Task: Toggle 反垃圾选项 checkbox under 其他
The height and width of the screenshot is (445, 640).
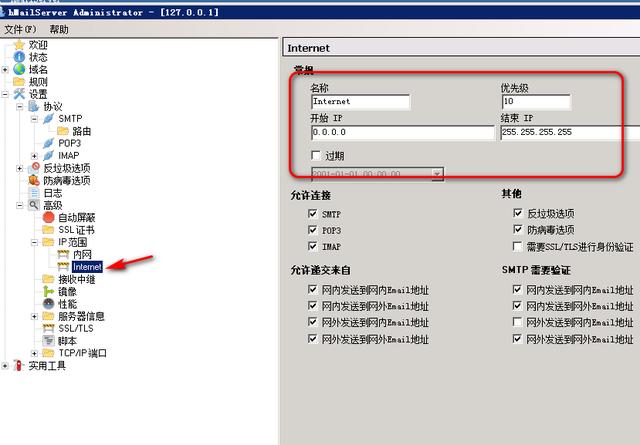Action: point(518,213)
